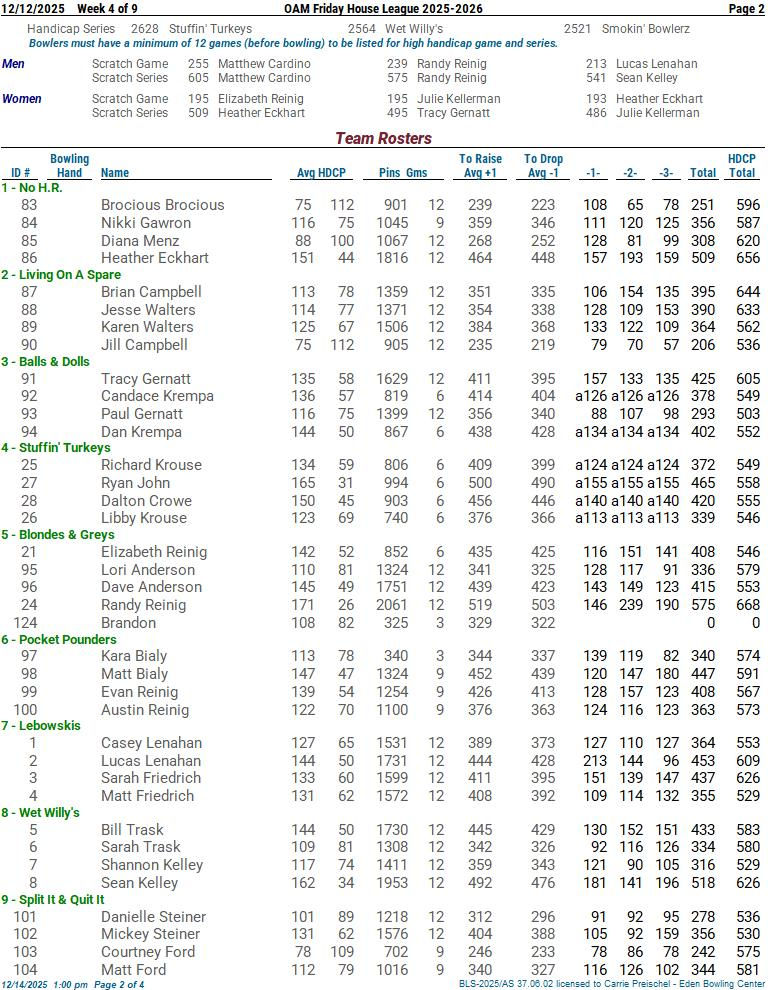The image size is (768, 990).
Task: Click 'Sean Kelley' in Wet Willy's roster
Action: tap(140, 883)
